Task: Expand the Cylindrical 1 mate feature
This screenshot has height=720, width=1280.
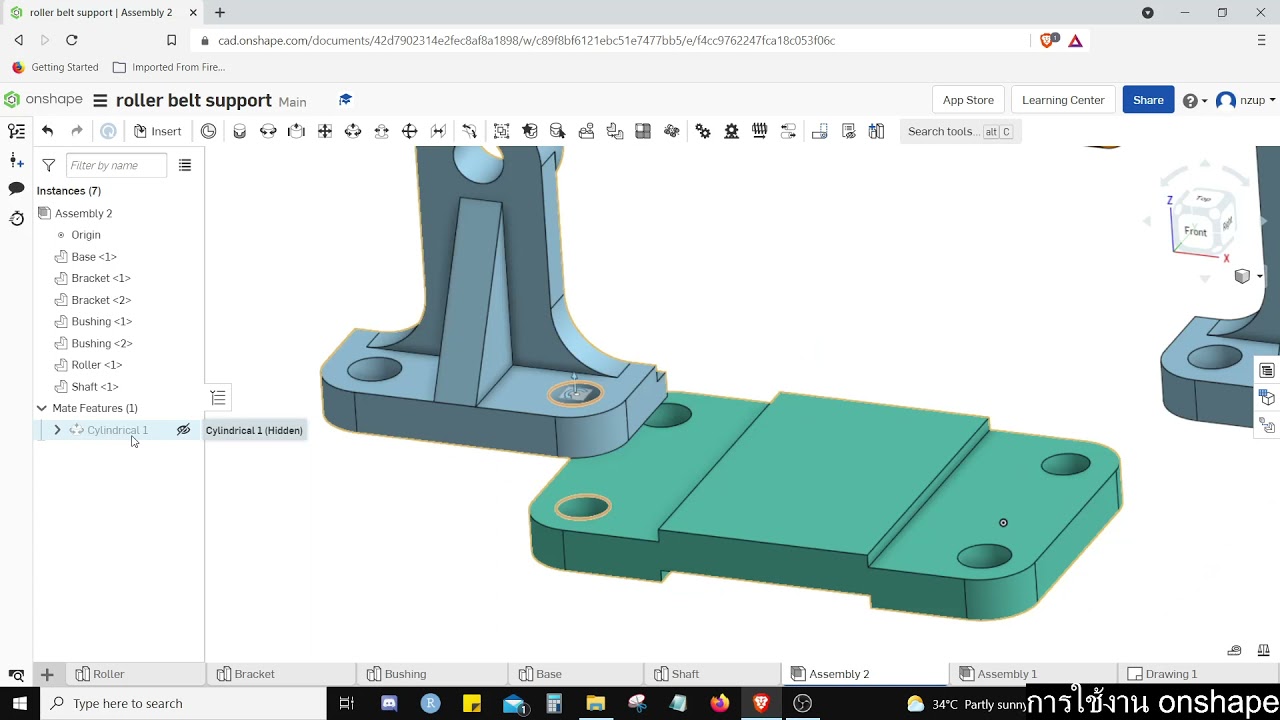Action: 57,430
